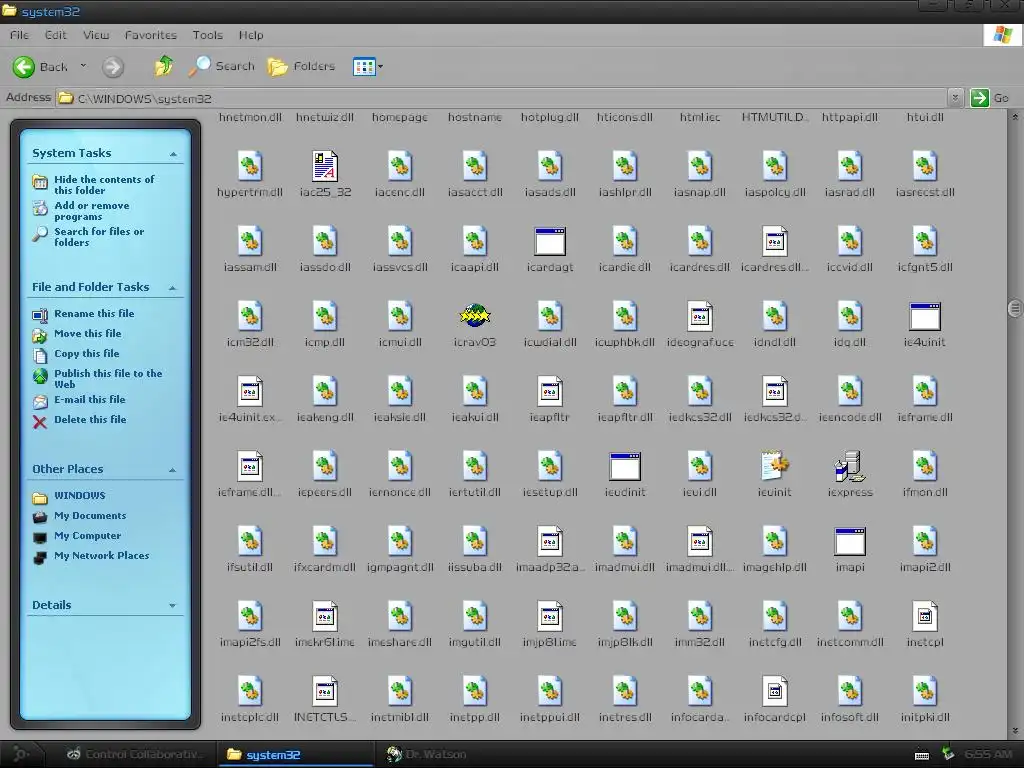This screenshot has height=768, width=1024.
Task: Click Publish this file to the Web
Action: coord(108,379)
